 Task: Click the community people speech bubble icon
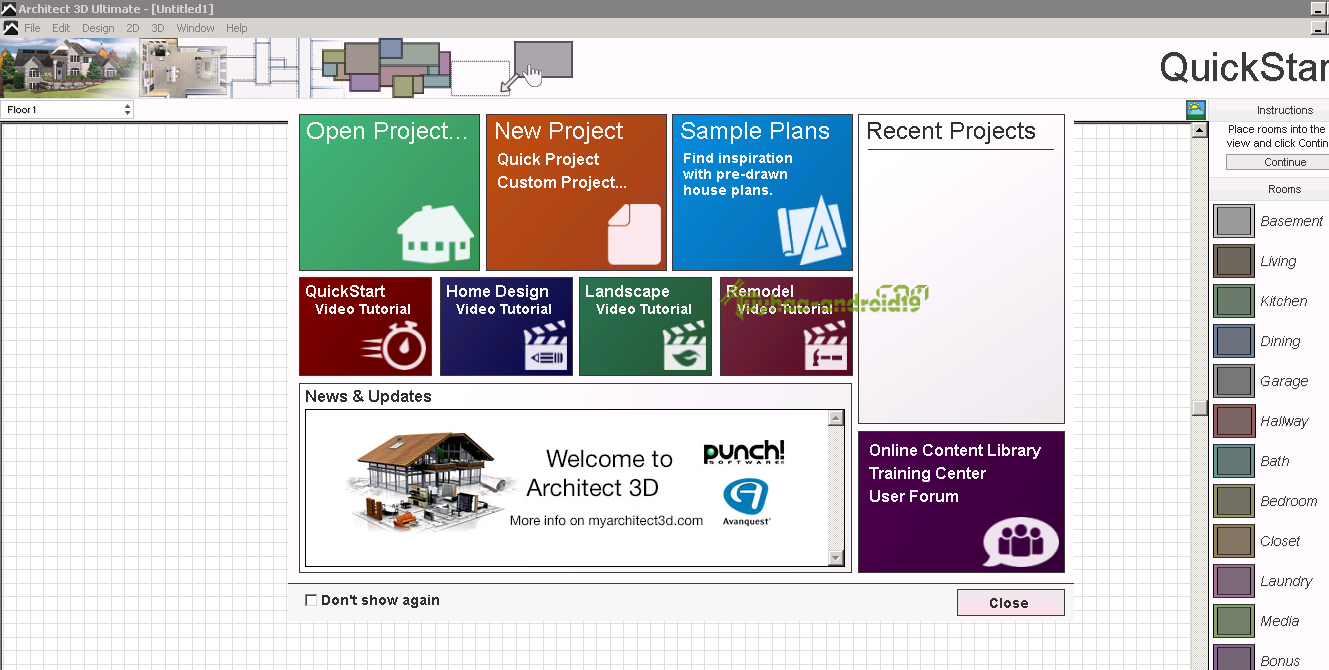(x=1020, y=542)
